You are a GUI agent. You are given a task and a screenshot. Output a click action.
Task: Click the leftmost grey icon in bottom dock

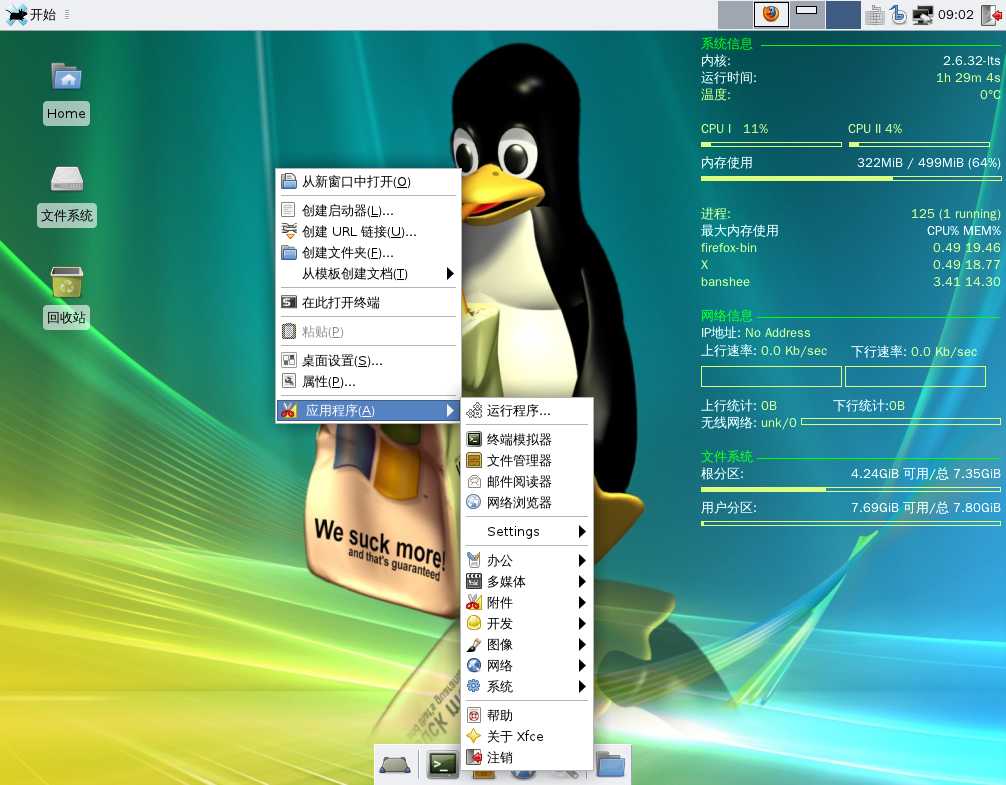coord(395,764)
